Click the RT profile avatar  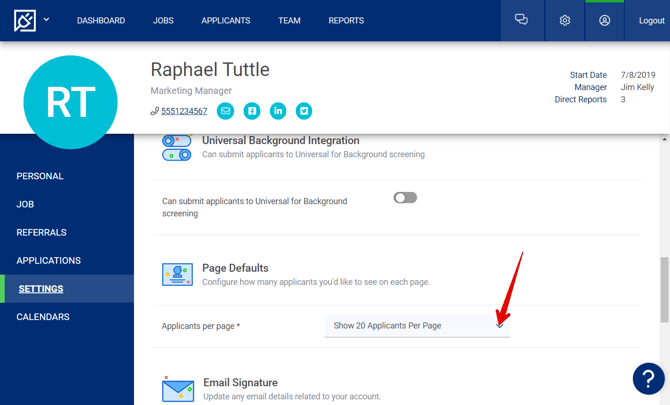click(x=70, y=103)
